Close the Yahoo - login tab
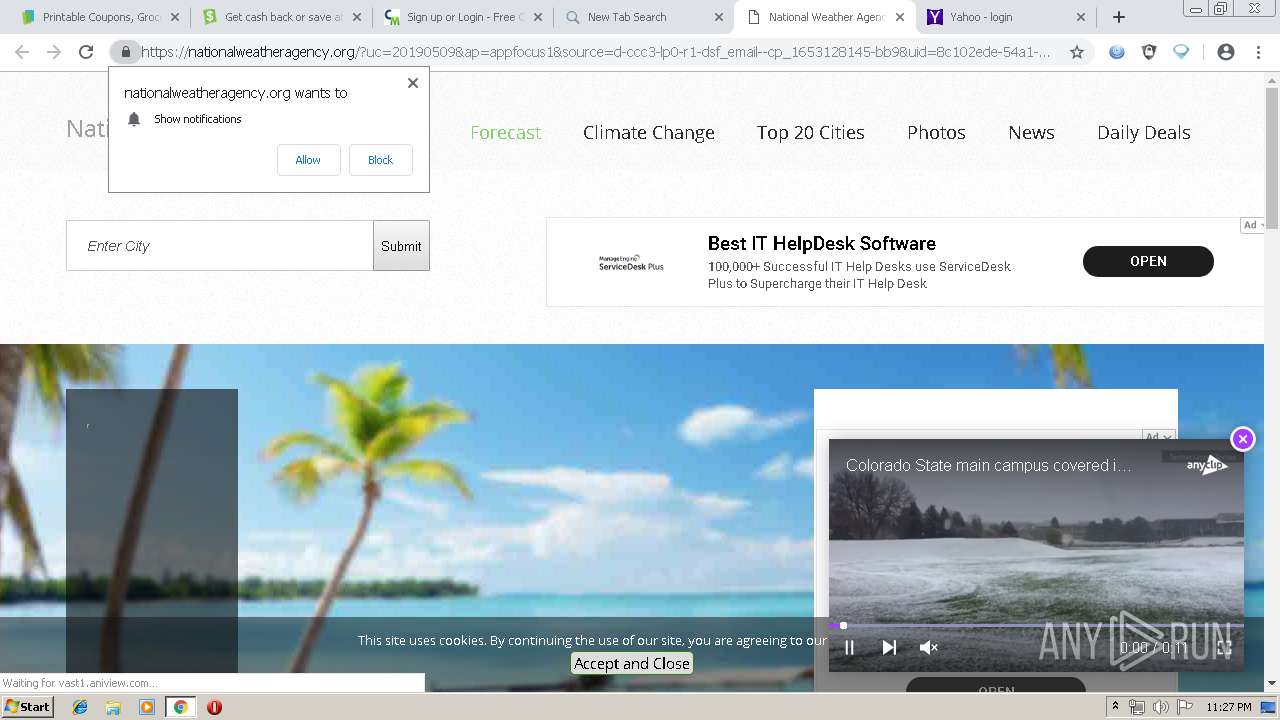The height and width of the screenshot is (720, 1280). click(1081, 17)
